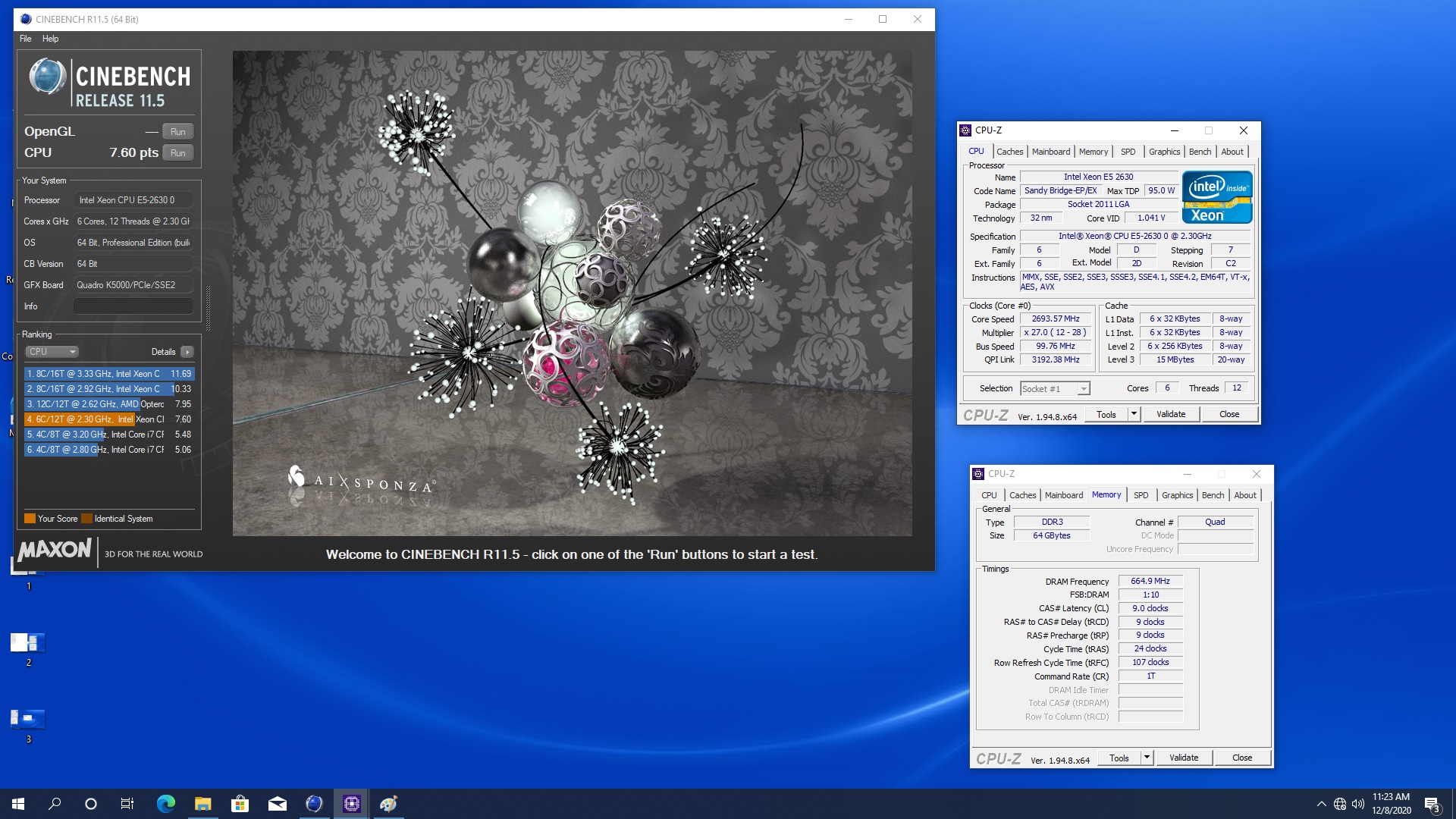1456x819 pixels.
Task: Launch Microsoft Edge from taskbar
Action: [165, 804]
